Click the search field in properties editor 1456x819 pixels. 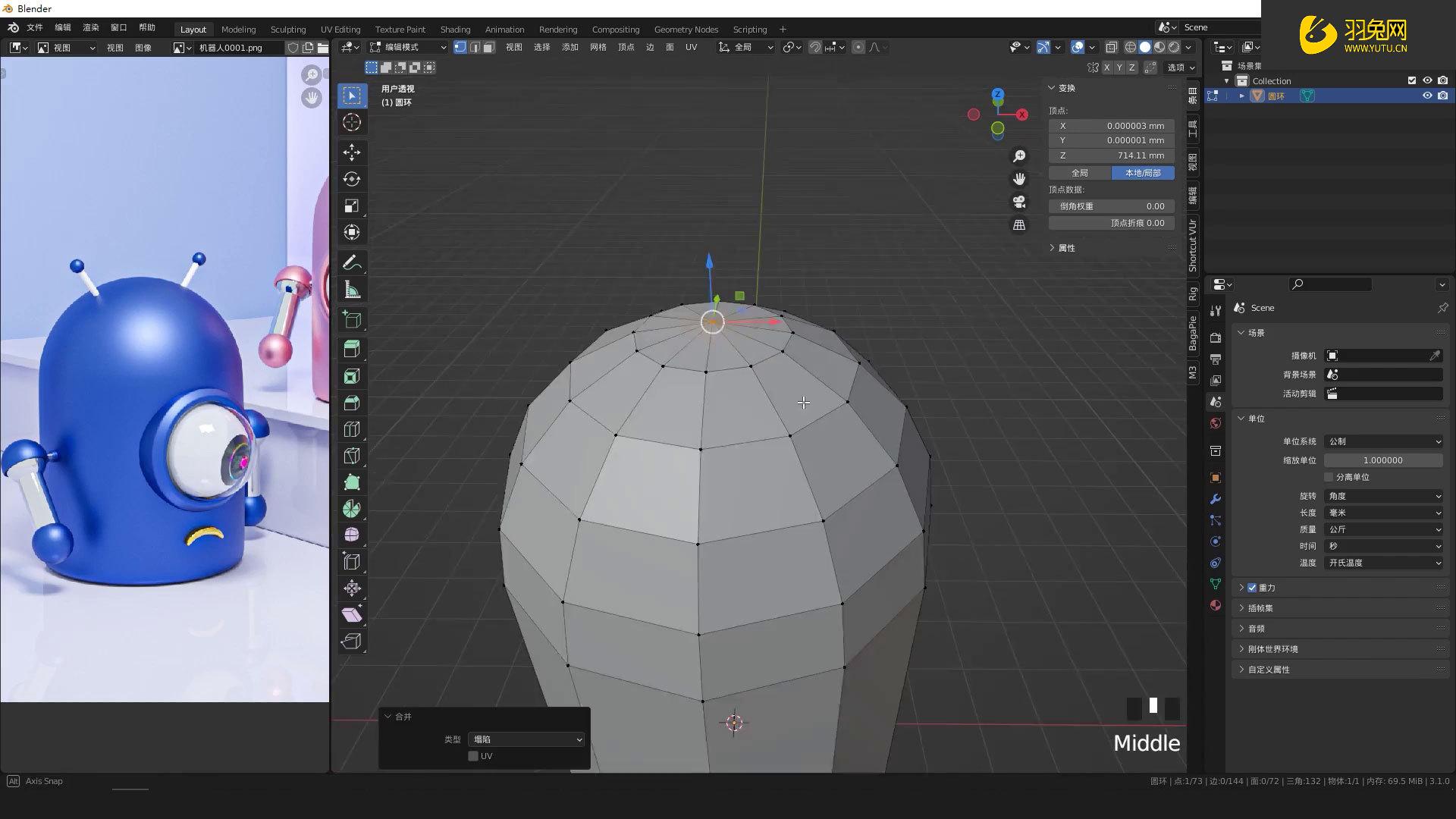click(1331, 284)
